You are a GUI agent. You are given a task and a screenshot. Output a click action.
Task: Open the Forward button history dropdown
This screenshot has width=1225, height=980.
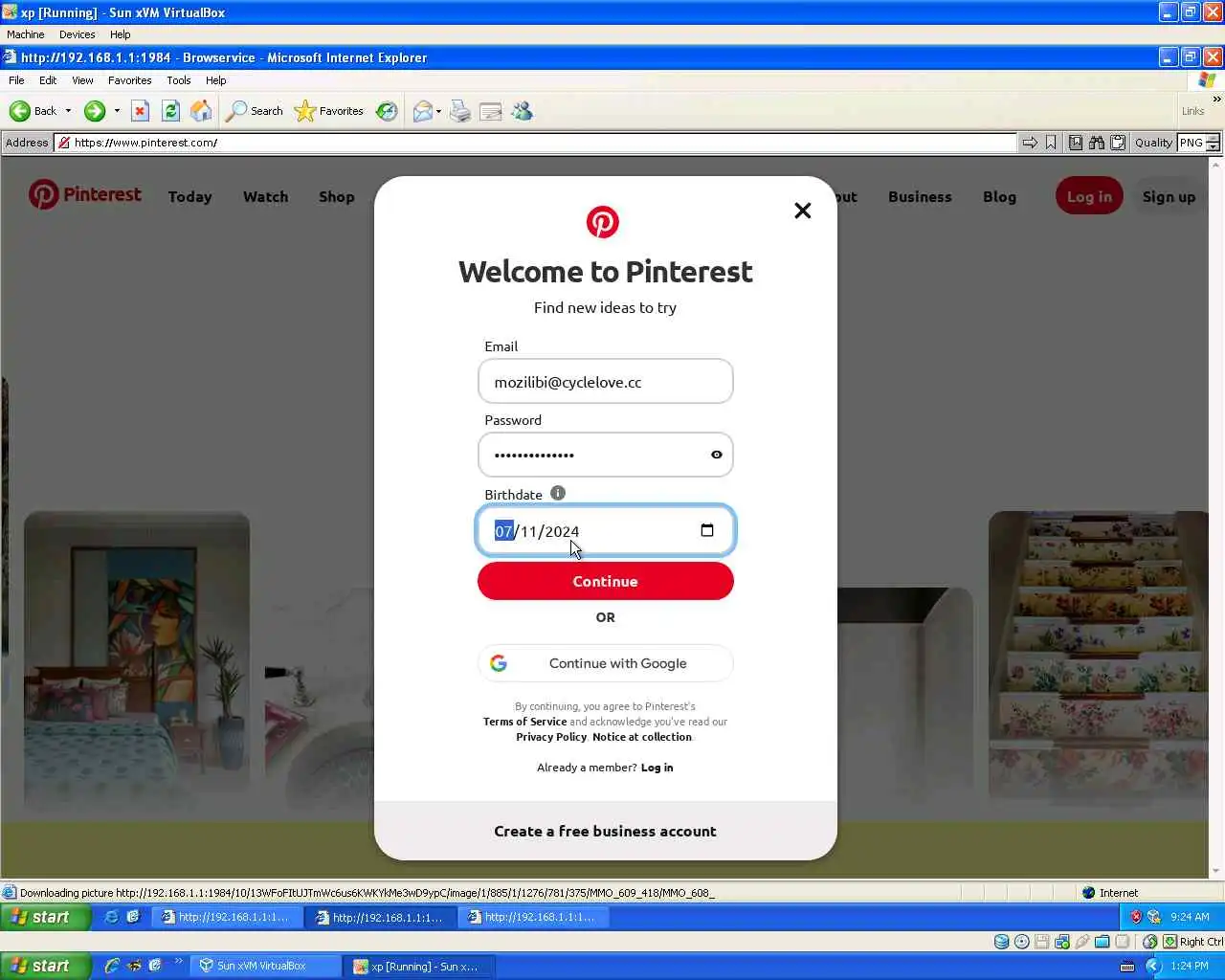click(117, 111)
